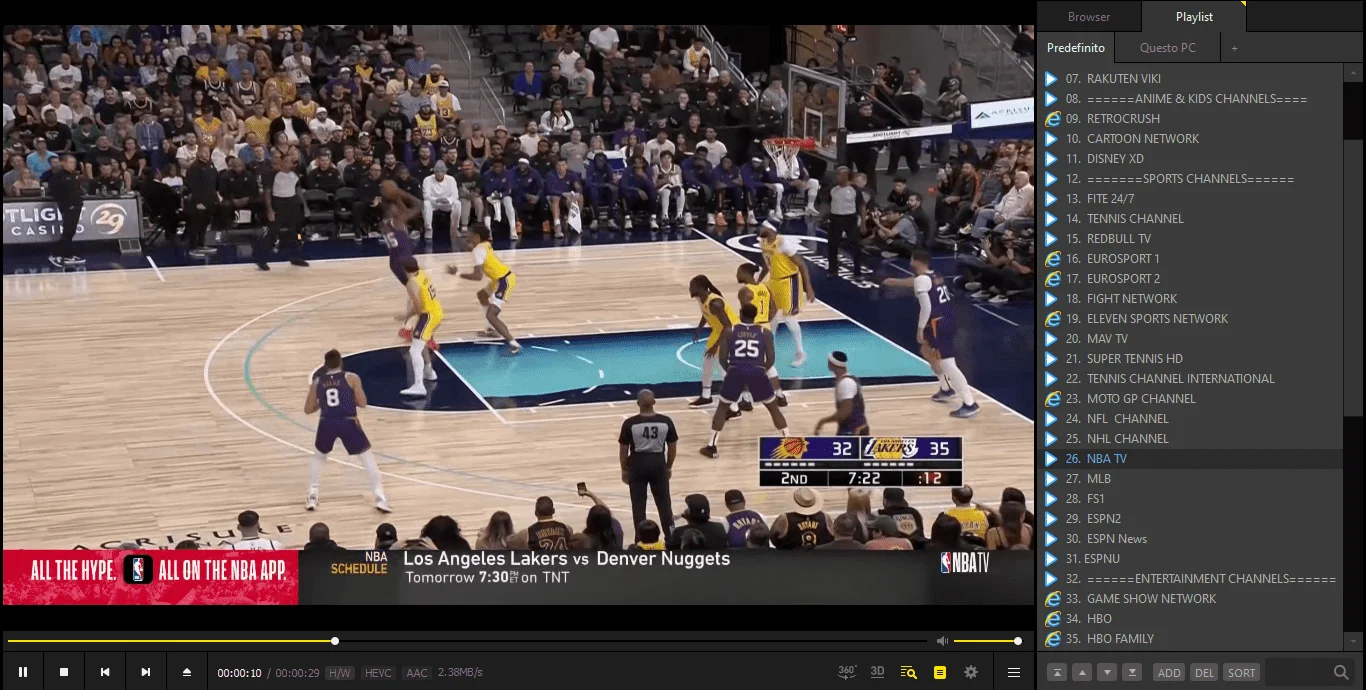Select FIGHT NETWORK channel
The height and width of the screenshot is (690, 1366).
click(1190, 298)
